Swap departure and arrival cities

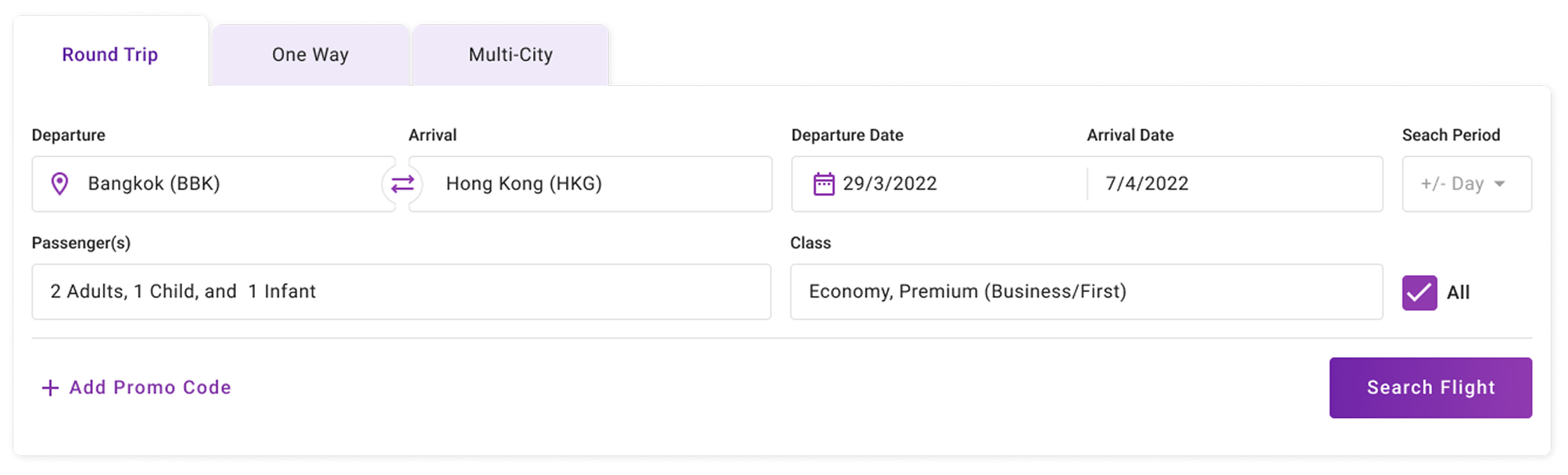403,184
